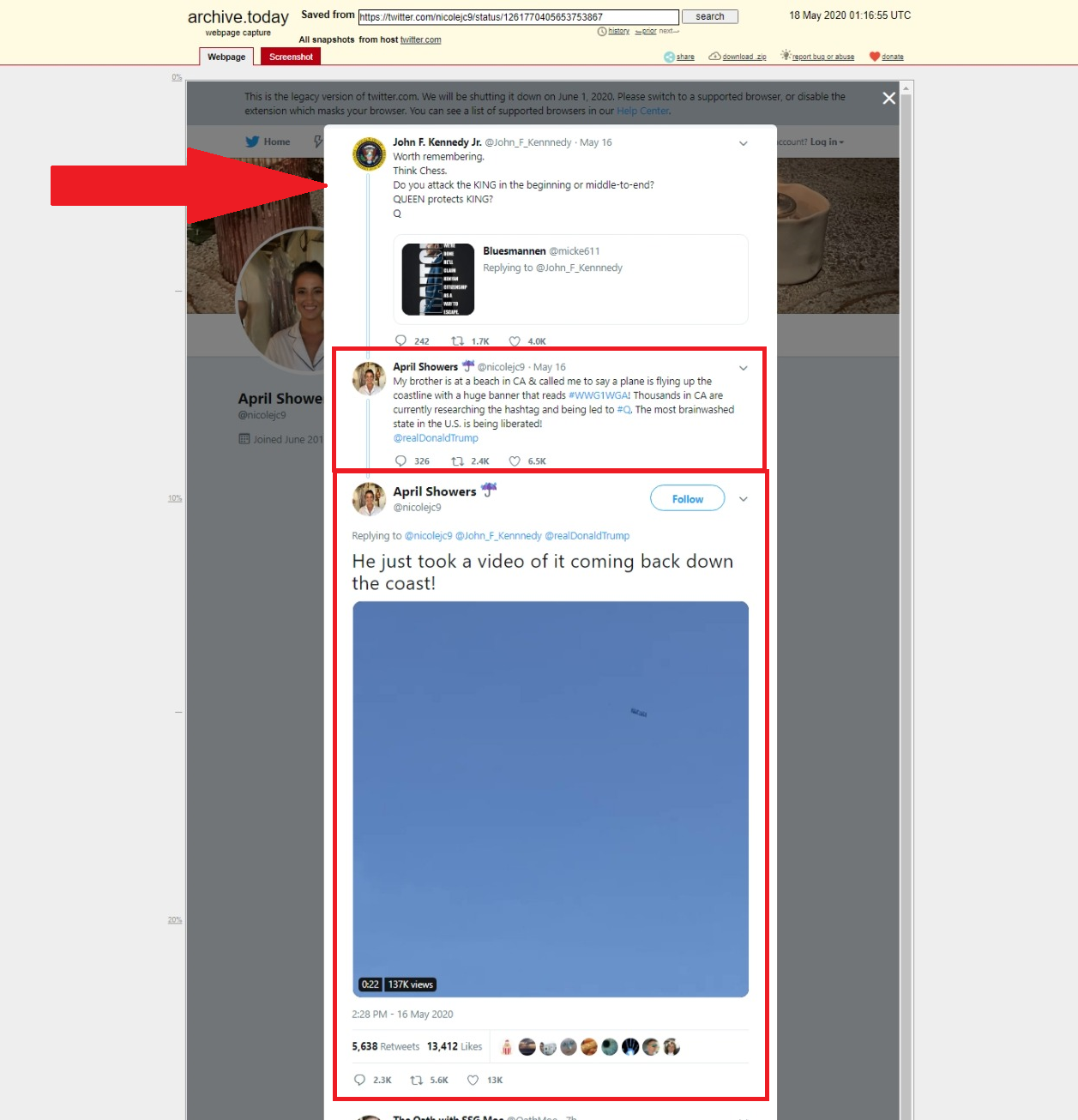The width and height of the screenshot is (1078, 1120).
Task: Like heart icon showing 4.0K
Action: (x=515, y=340)
